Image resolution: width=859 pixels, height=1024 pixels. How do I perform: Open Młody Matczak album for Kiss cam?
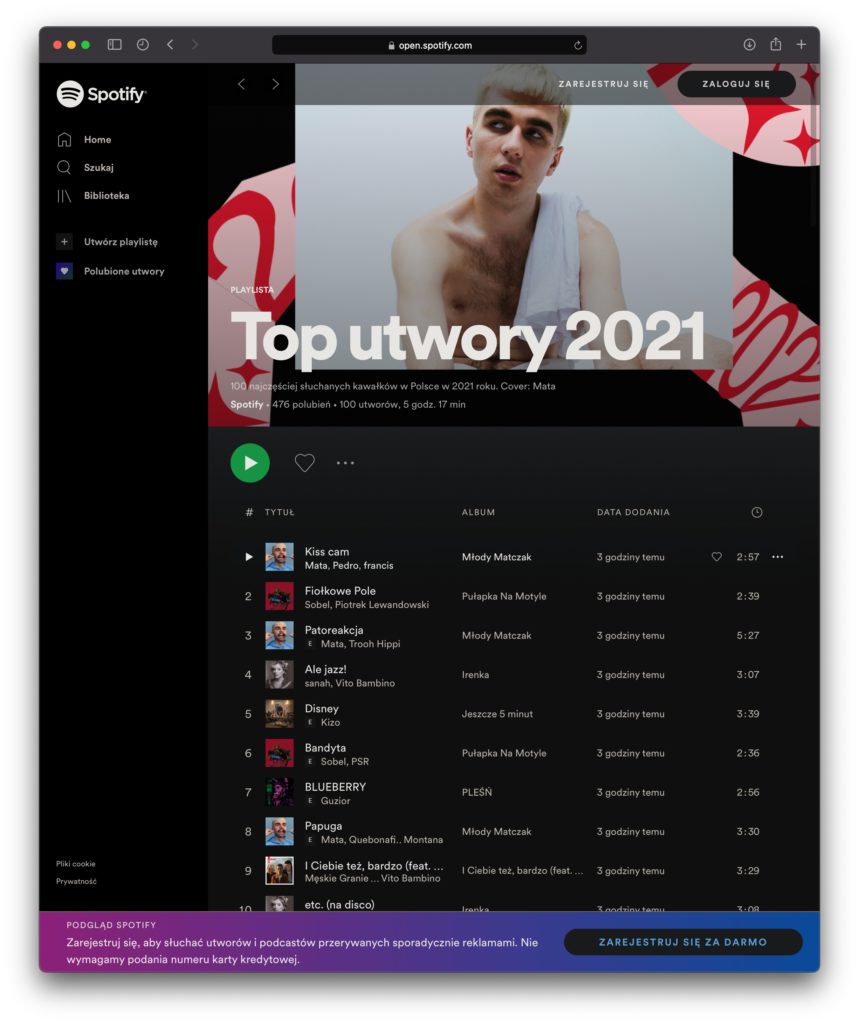click(x=496, y=557)
